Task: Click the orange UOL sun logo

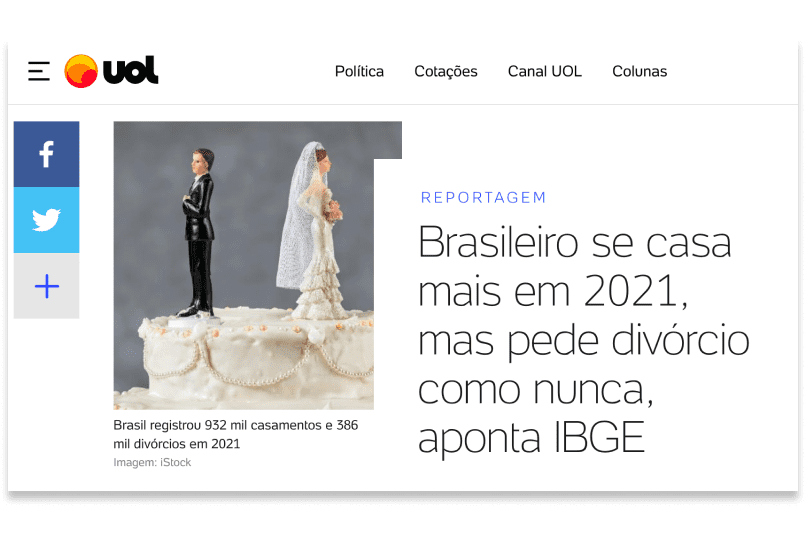Action: point(81,71)
